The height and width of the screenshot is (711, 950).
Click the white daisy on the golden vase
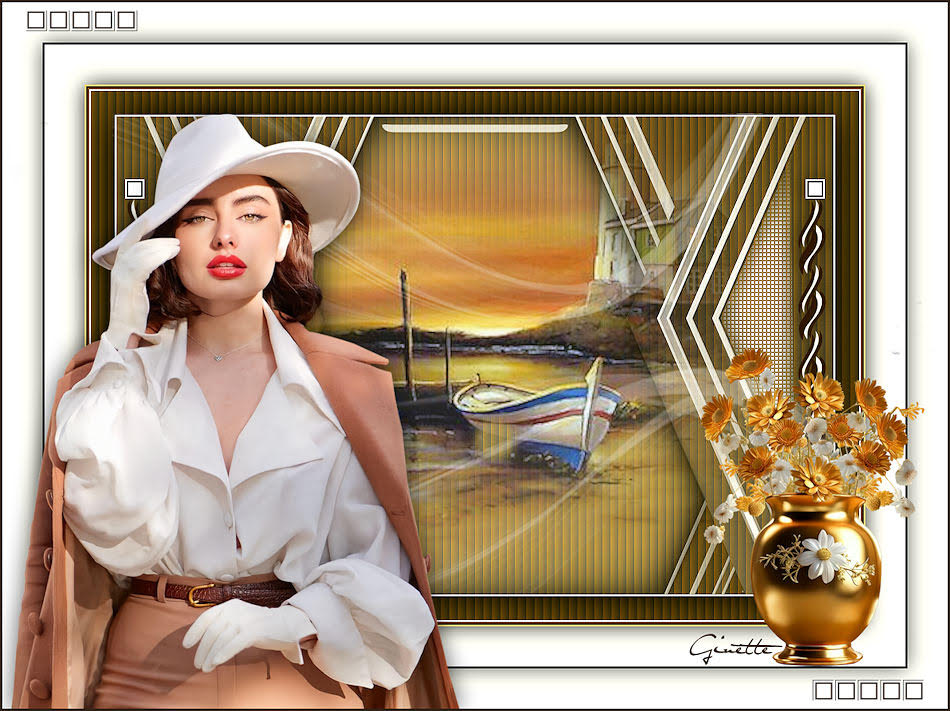(822, 555)
